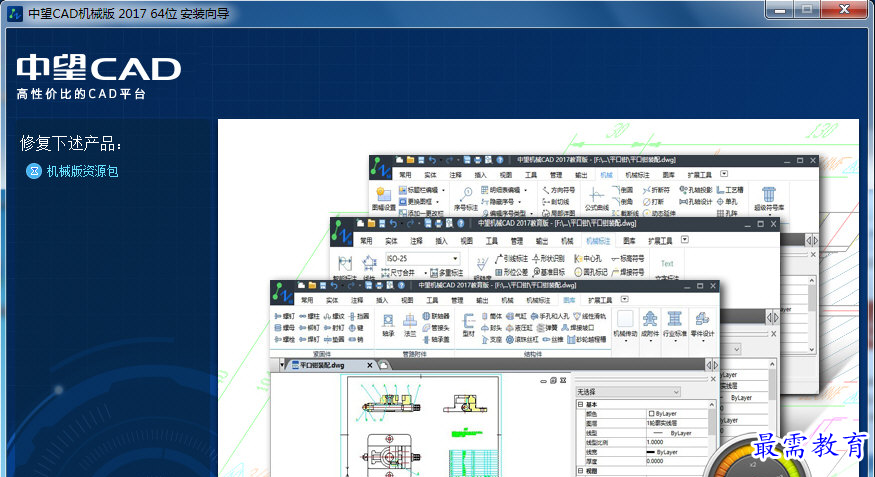Image resolution: width=875 pixels, height=477 pixels.
Task: Click the Save icon in front CAD window
Action: pos(323,286)
